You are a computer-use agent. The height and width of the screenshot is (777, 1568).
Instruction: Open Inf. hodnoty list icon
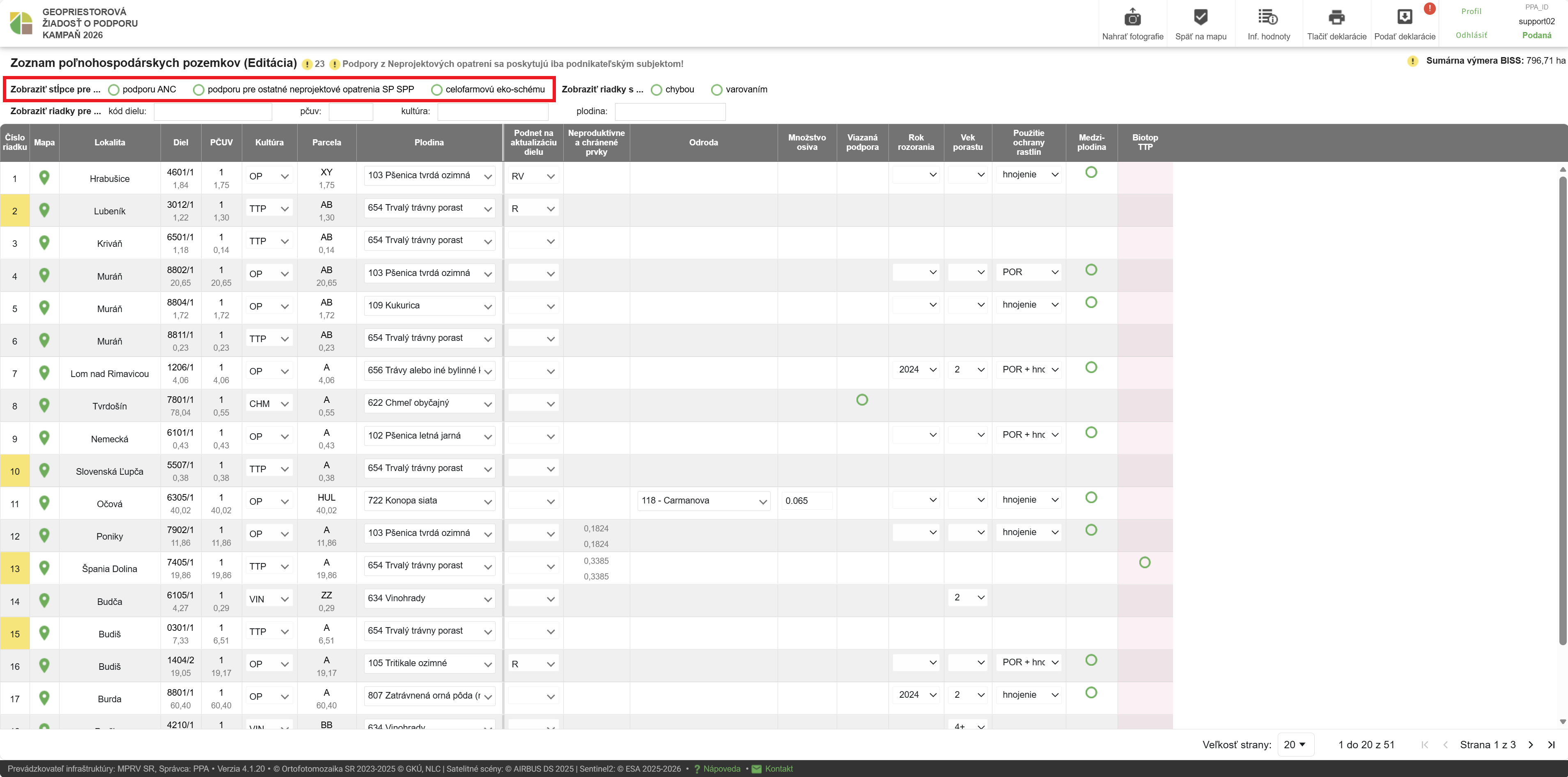[1268, 18]
